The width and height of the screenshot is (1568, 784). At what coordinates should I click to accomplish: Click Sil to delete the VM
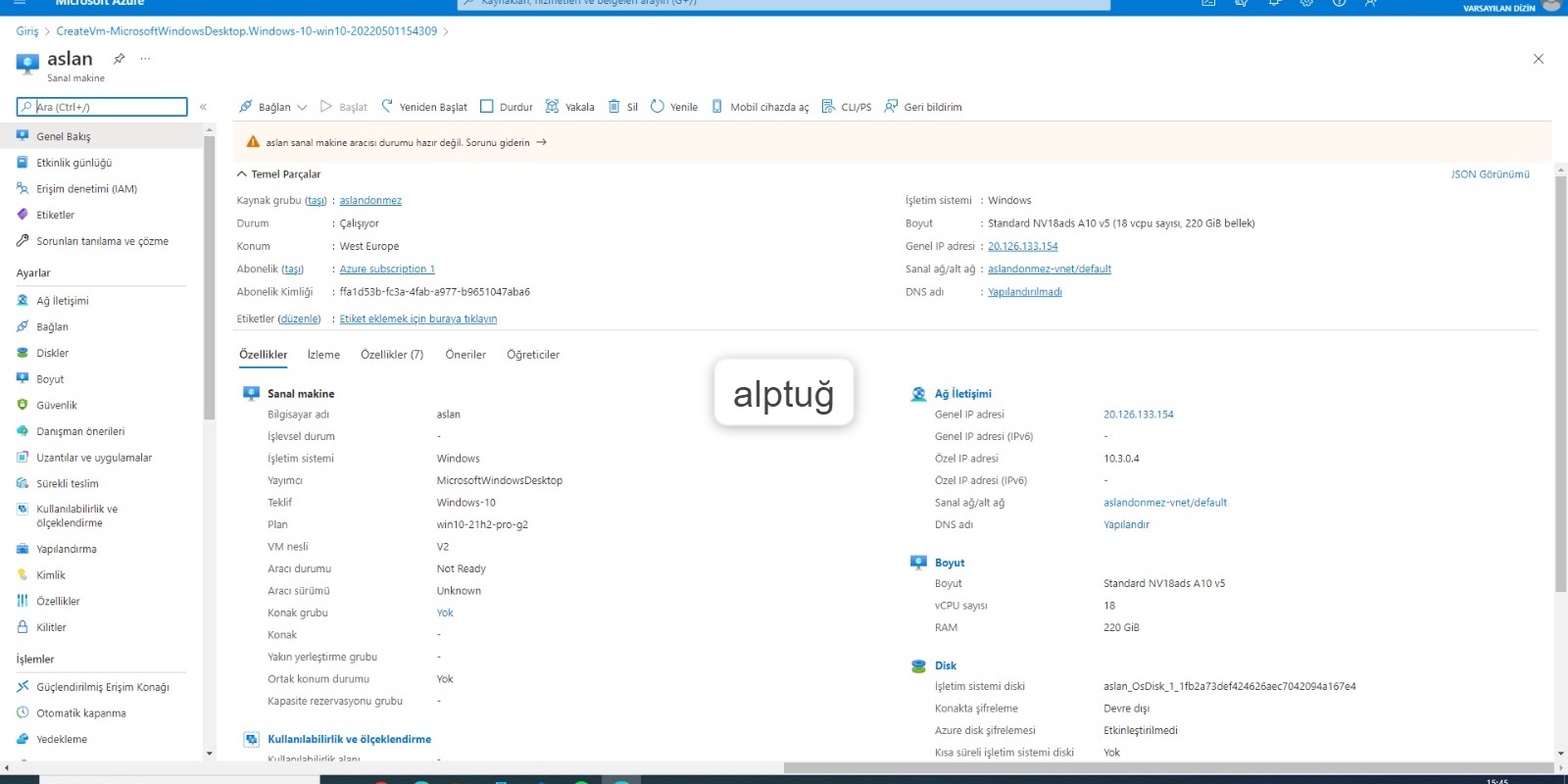pyautogui.click(x=623, y=107)
